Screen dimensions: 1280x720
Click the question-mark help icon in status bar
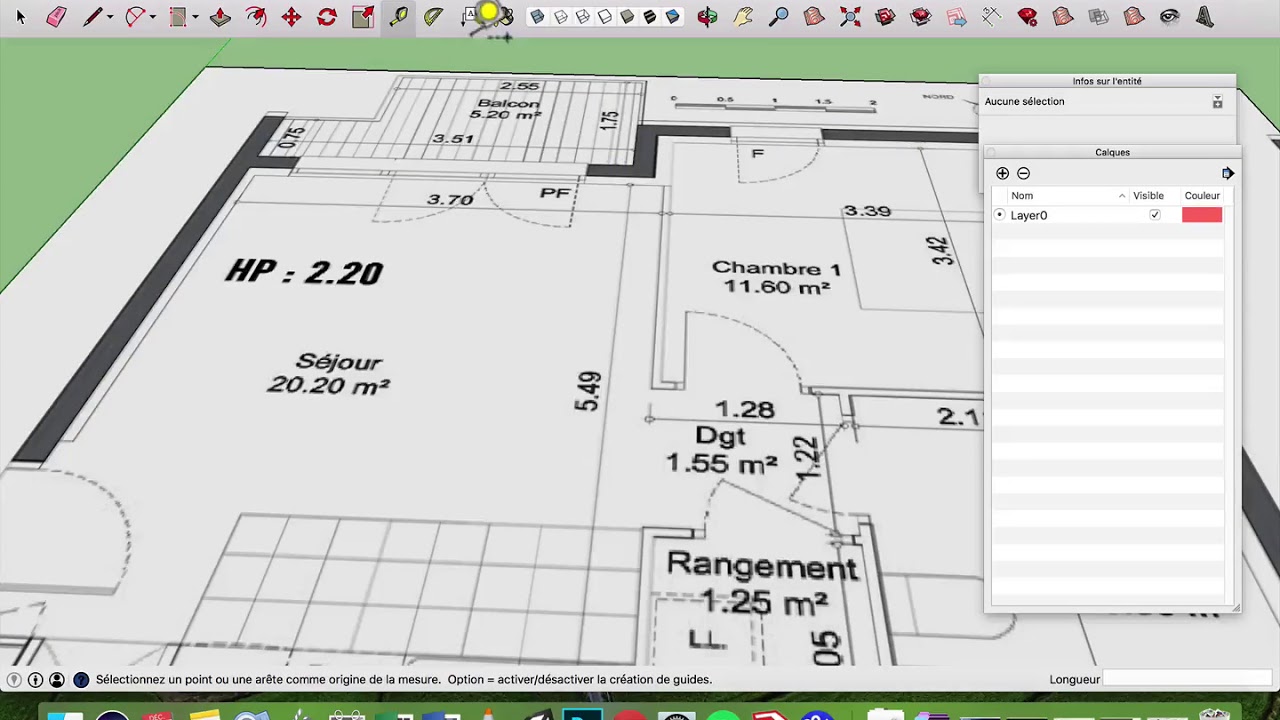point(81,680)
